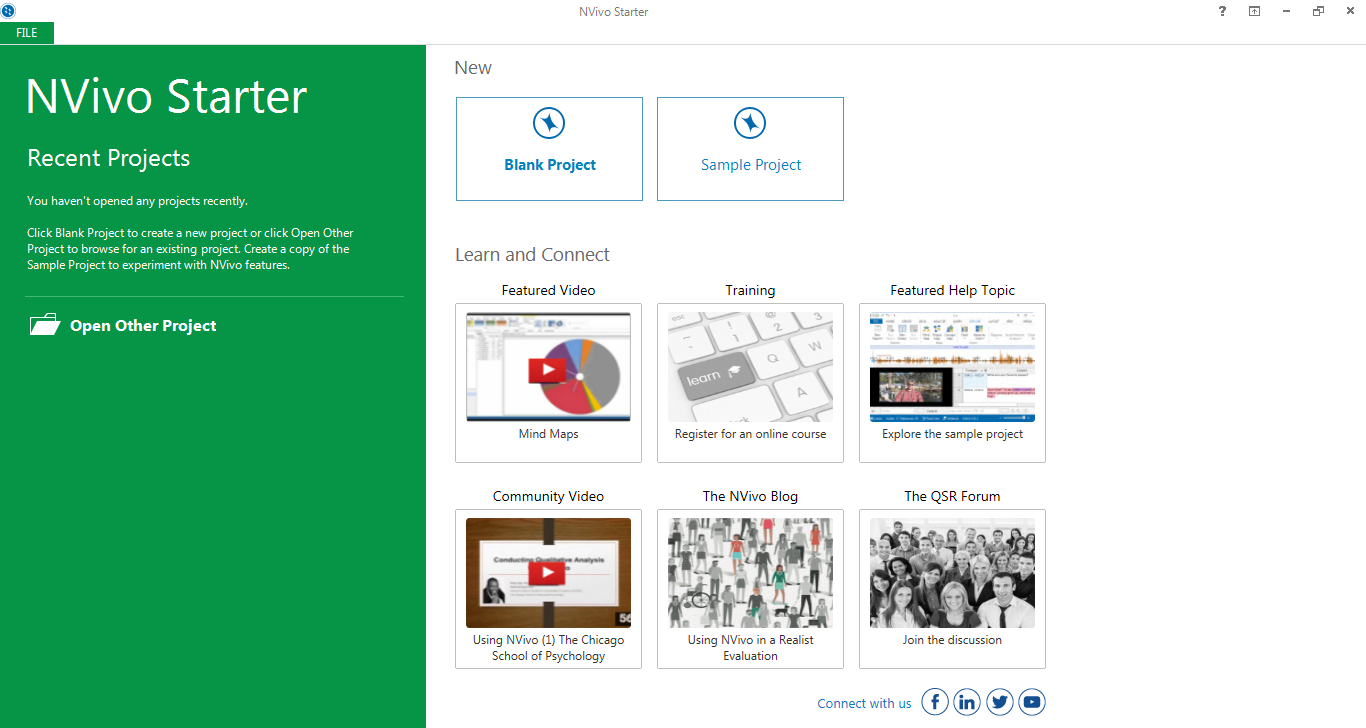Open the YouTube icon
The image size is (1366, 728).
tap(1032, 702)
